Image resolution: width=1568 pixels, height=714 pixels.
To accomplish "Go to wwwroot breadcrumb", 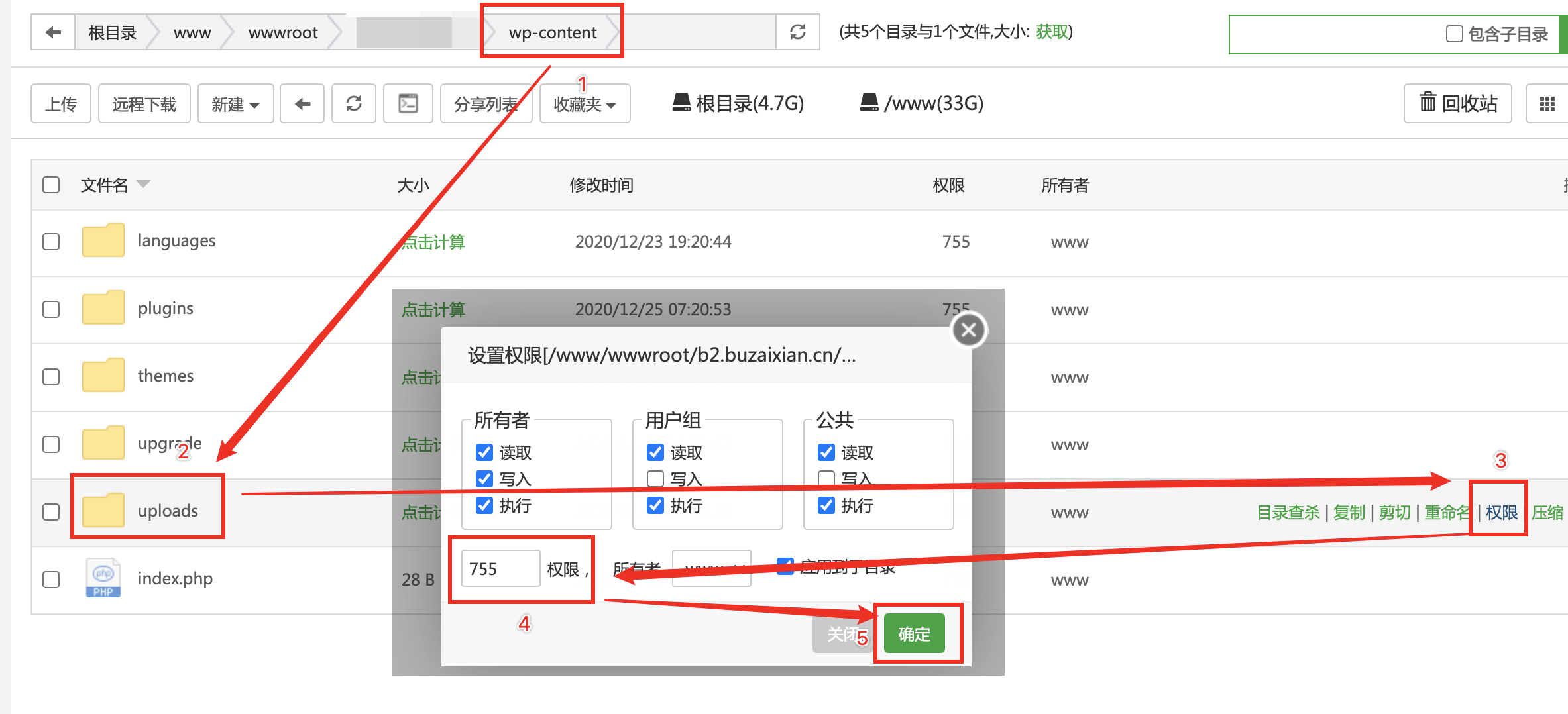I will coord(283,32).
